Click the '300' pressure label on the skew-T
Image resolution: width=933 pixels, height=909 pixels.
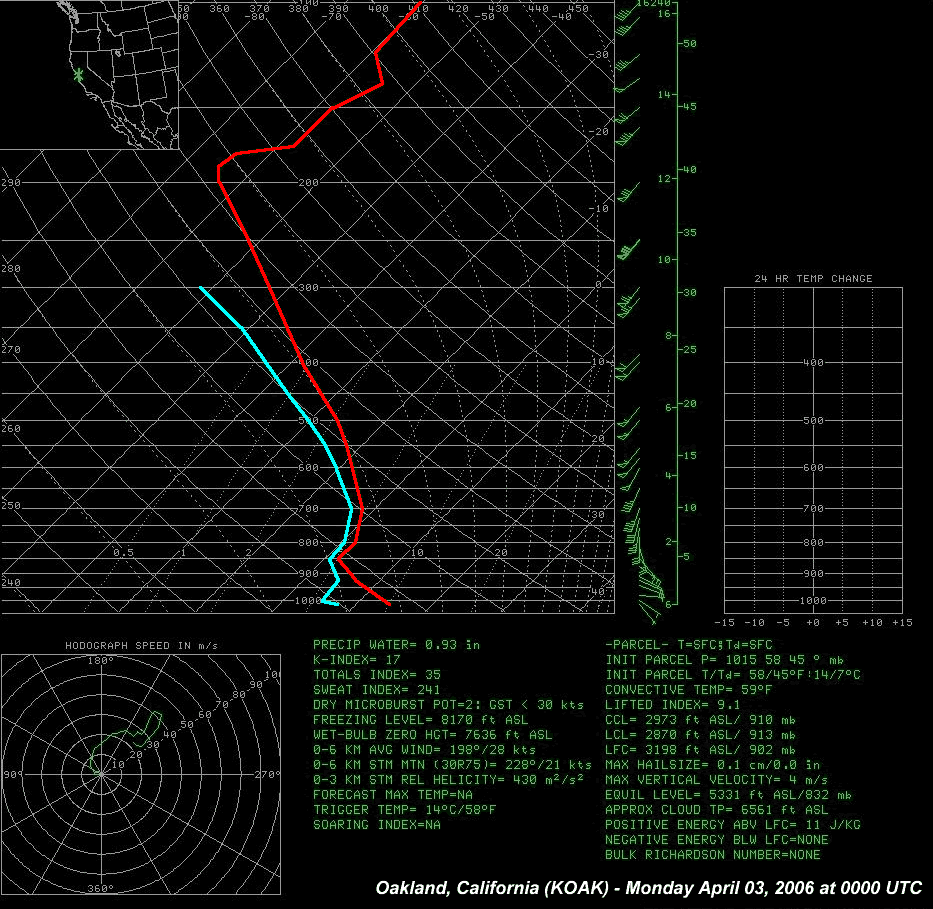pos(308,288)
